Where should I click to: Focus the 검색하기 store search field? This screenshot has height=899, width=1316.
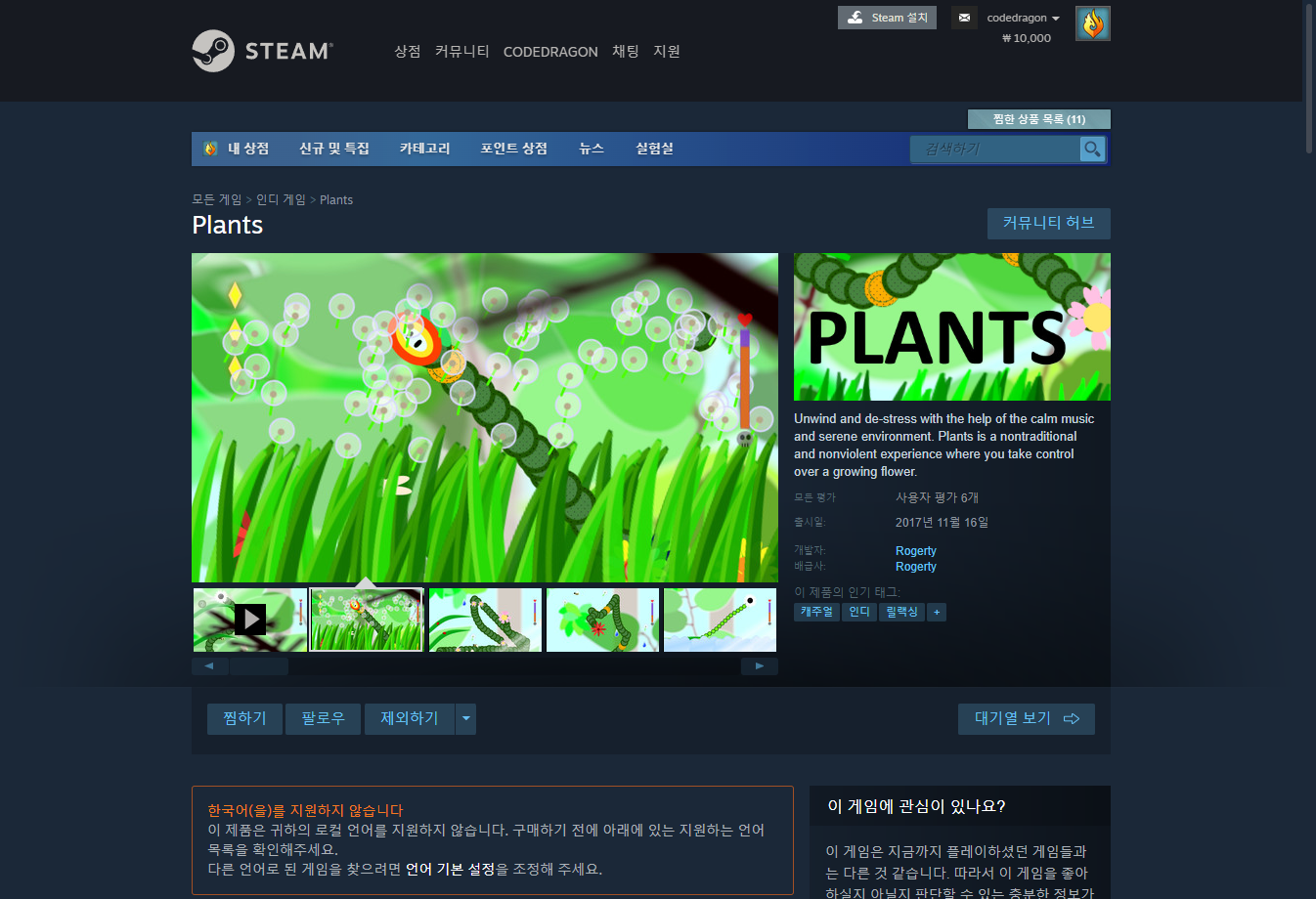click(x=995, y=149)
